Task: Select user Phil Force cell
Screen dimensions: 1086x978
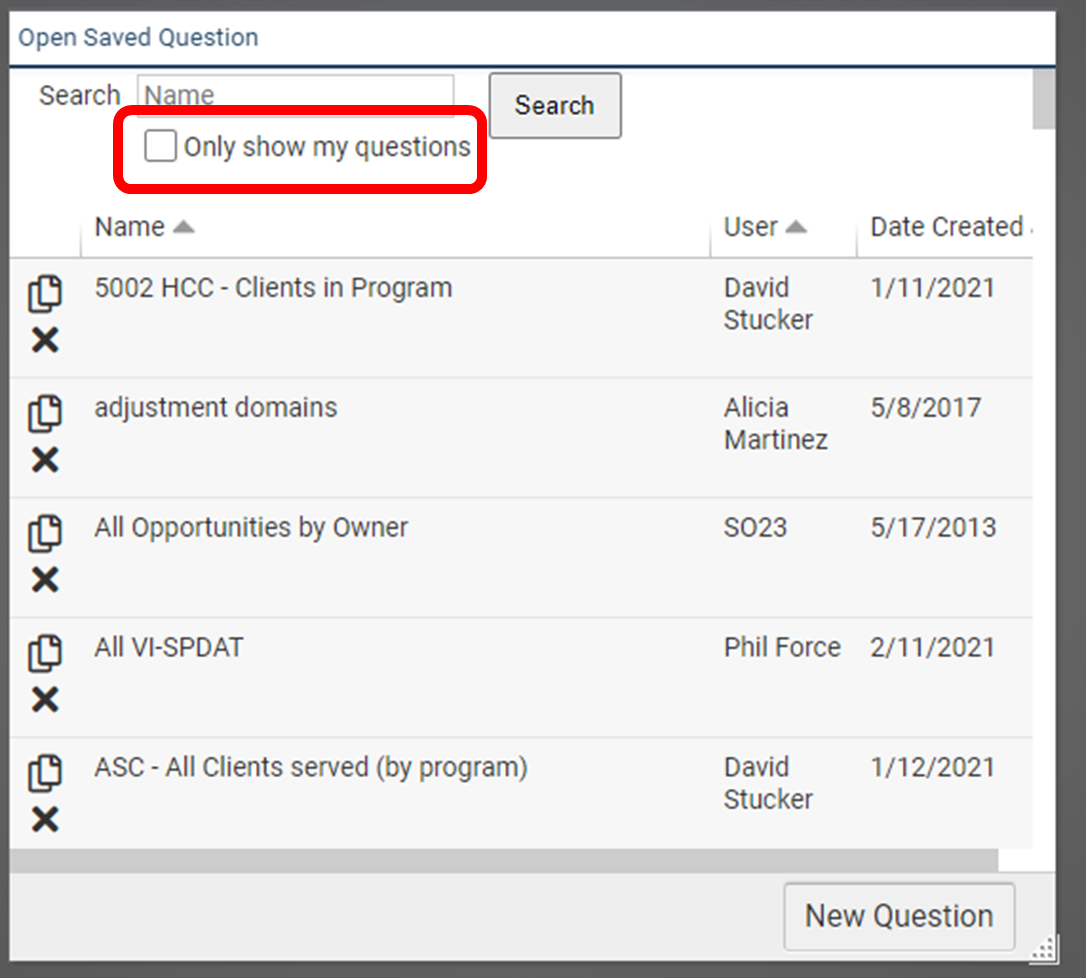Action: 782,647
